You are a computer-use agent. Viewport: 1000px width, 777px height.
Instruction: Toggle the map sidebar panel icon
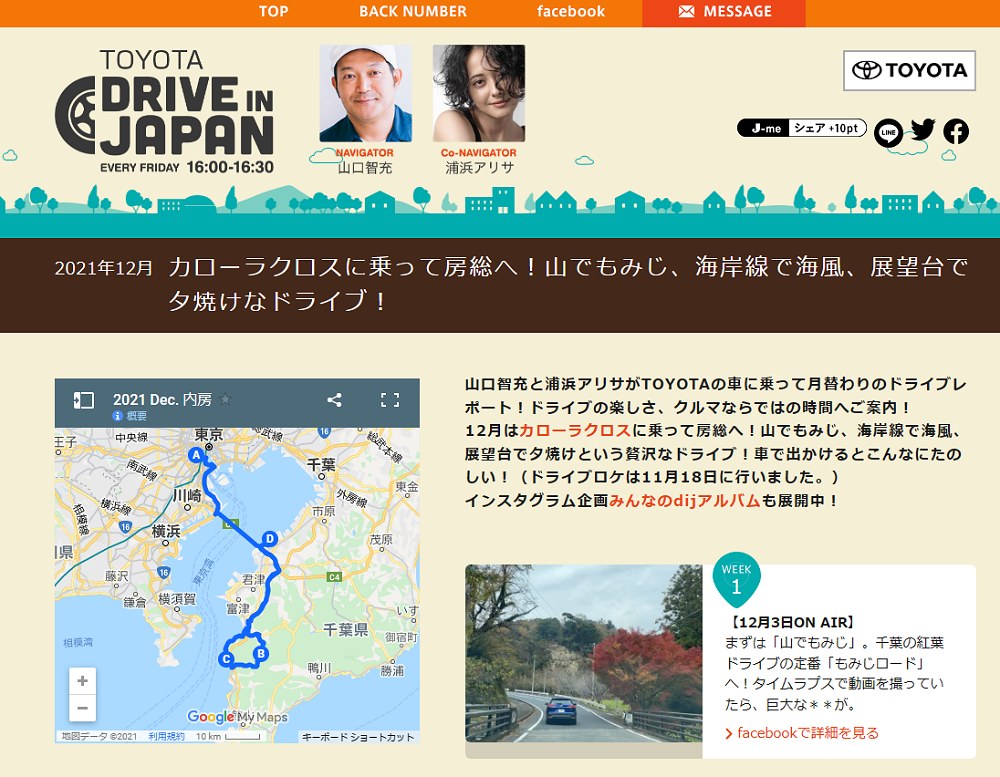[84, 400]
